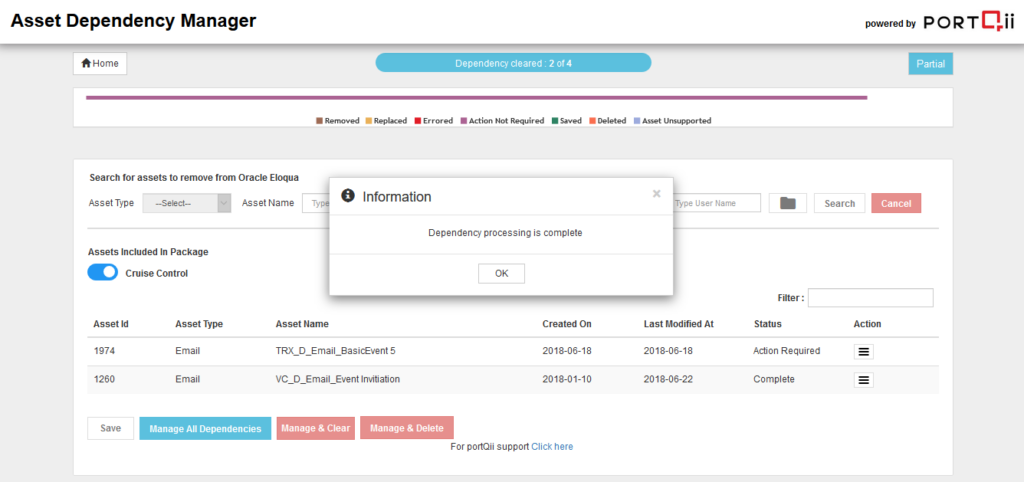Image resolution: width=1024 pixels, height=482 pixels.
Task: Open the portQii support Click here link
Action: (552, 446)
